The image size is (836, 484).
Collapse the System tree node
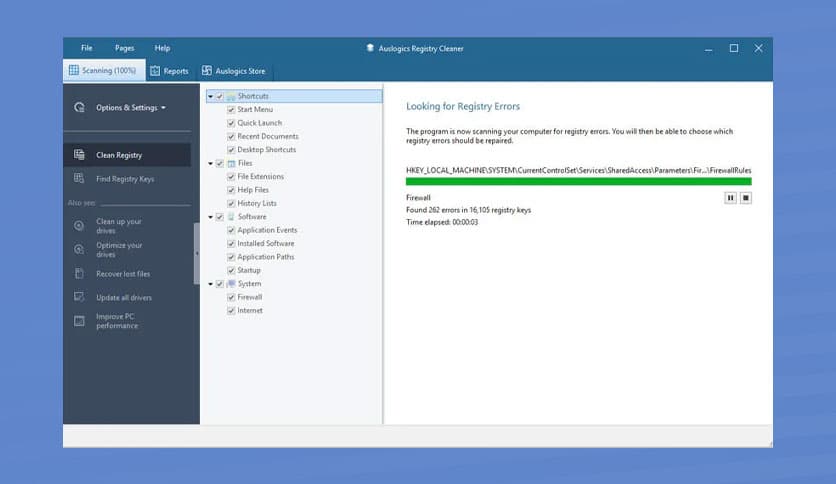click(x=211, y=284)
